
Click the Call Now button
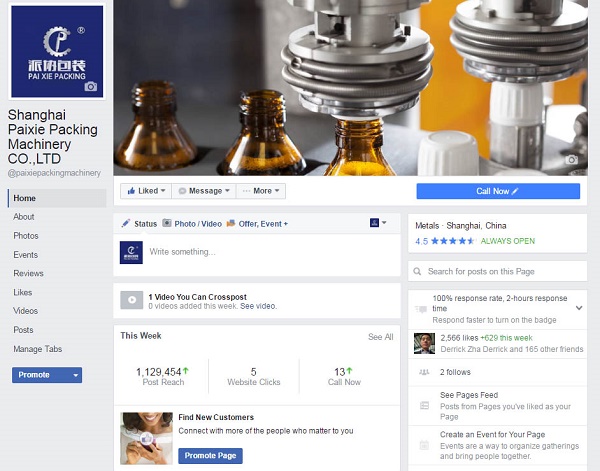498,191
